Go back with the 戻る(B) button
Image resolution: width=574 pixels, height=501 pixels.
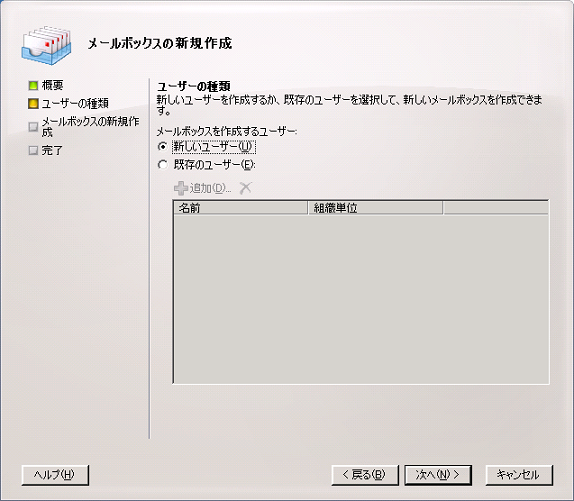coord(365,475)
